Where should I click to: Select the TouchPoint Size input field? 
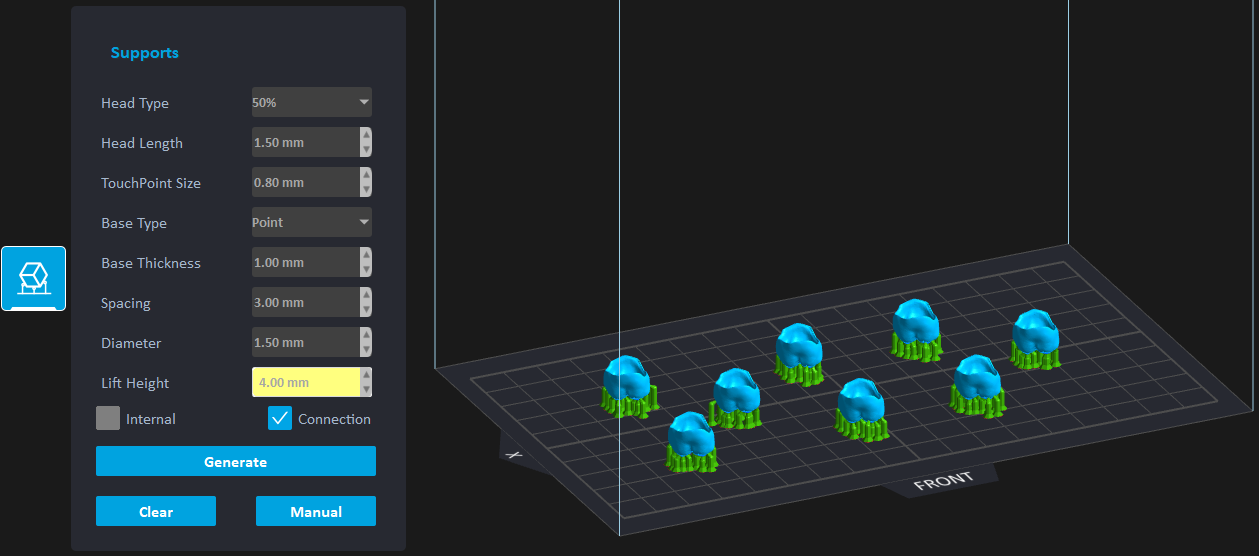(304, 182)
